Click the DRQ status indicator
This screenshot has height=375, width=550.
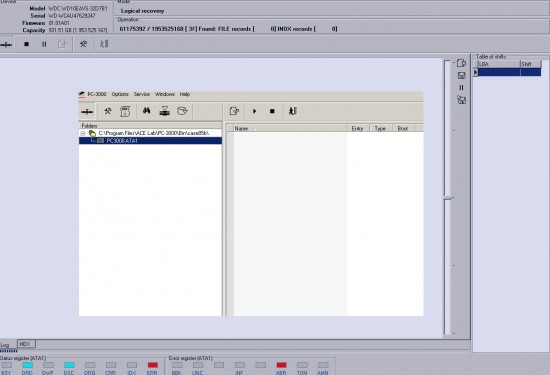tap(90, 365)
